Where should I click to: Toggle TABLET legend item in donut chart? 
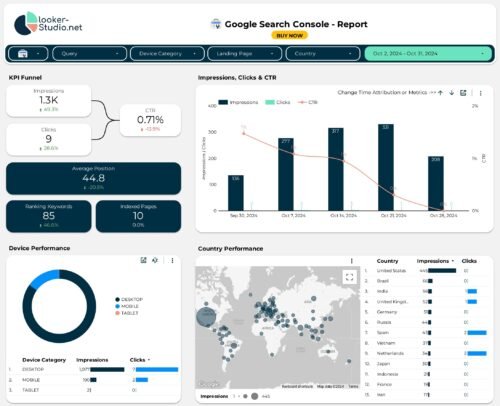click(x=127, y=313)
